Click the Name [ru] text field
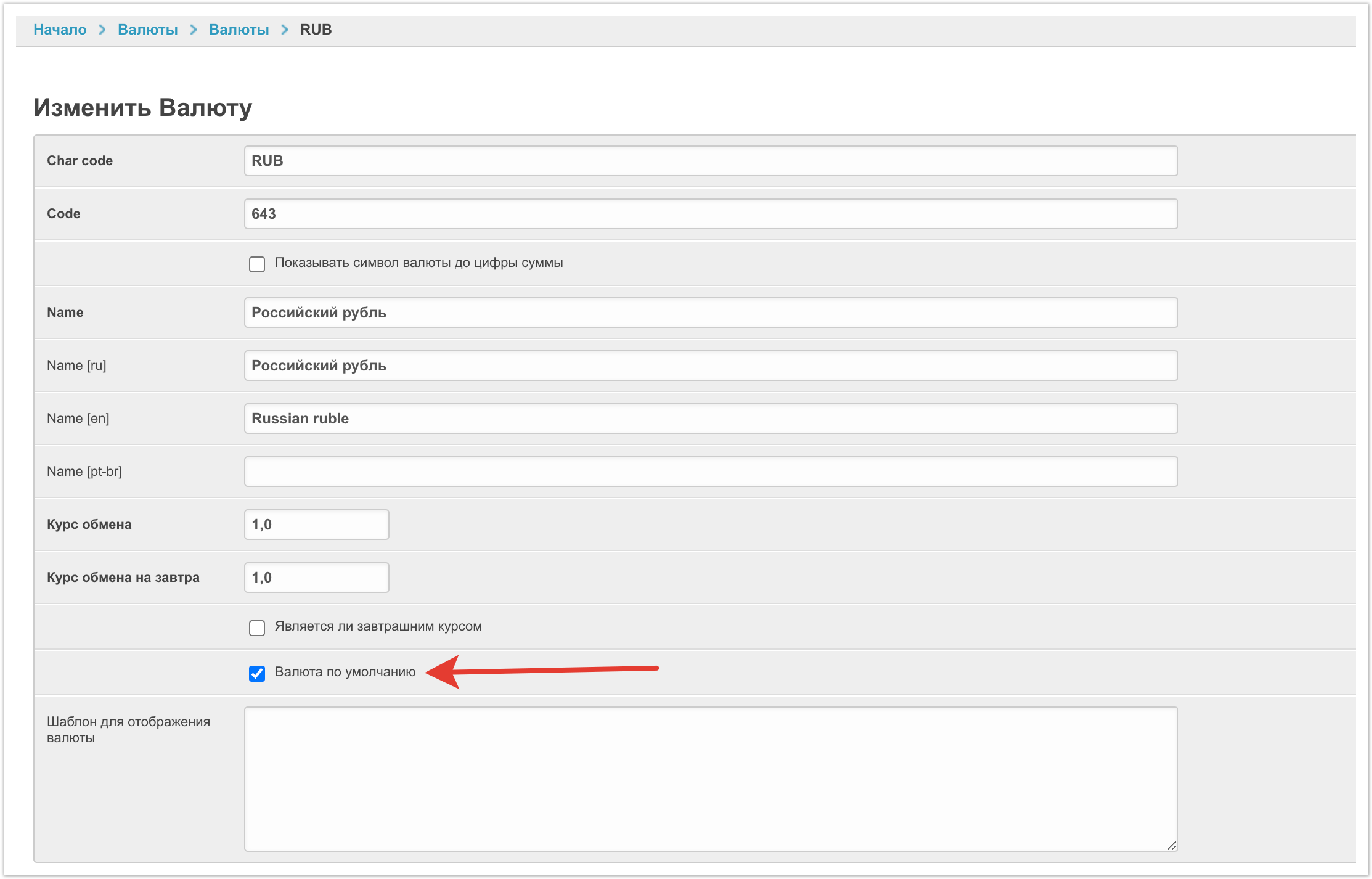This screenshot has width=1372, height=879. (x=710, y=366)
